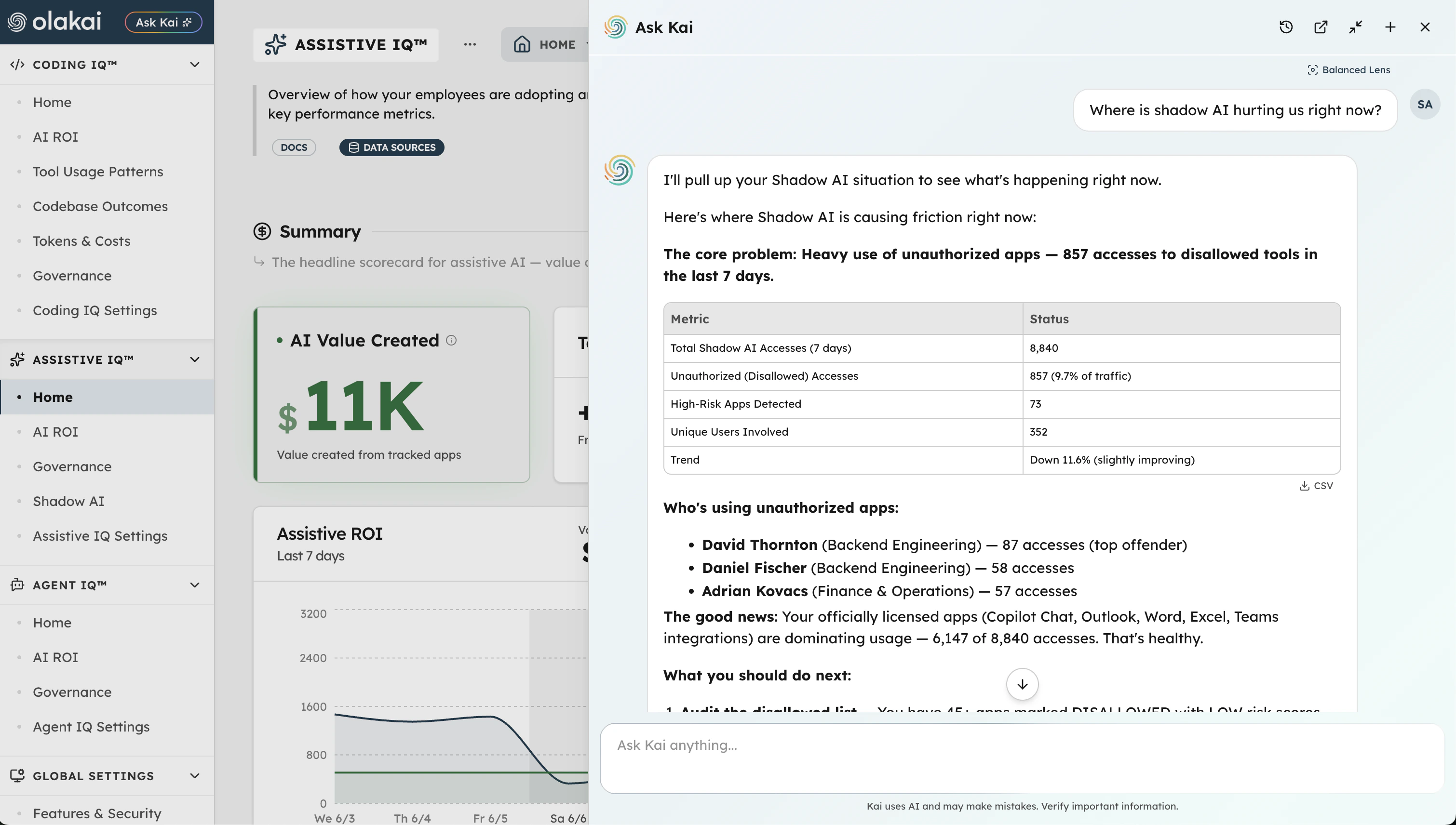
Task: Focus the Ask Kai anything input field
Action: coord(1022,758)
